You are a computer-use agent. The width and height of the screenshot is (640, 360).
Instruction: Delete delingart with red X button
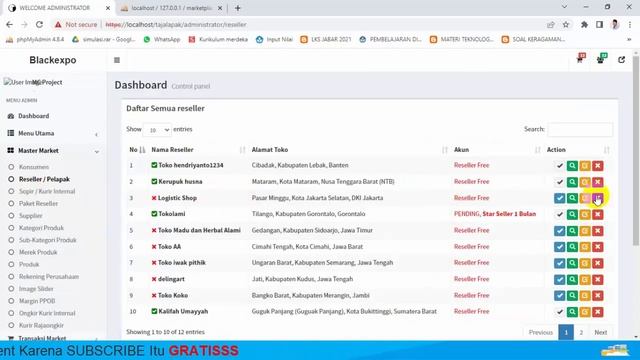(x=598, y=280)
